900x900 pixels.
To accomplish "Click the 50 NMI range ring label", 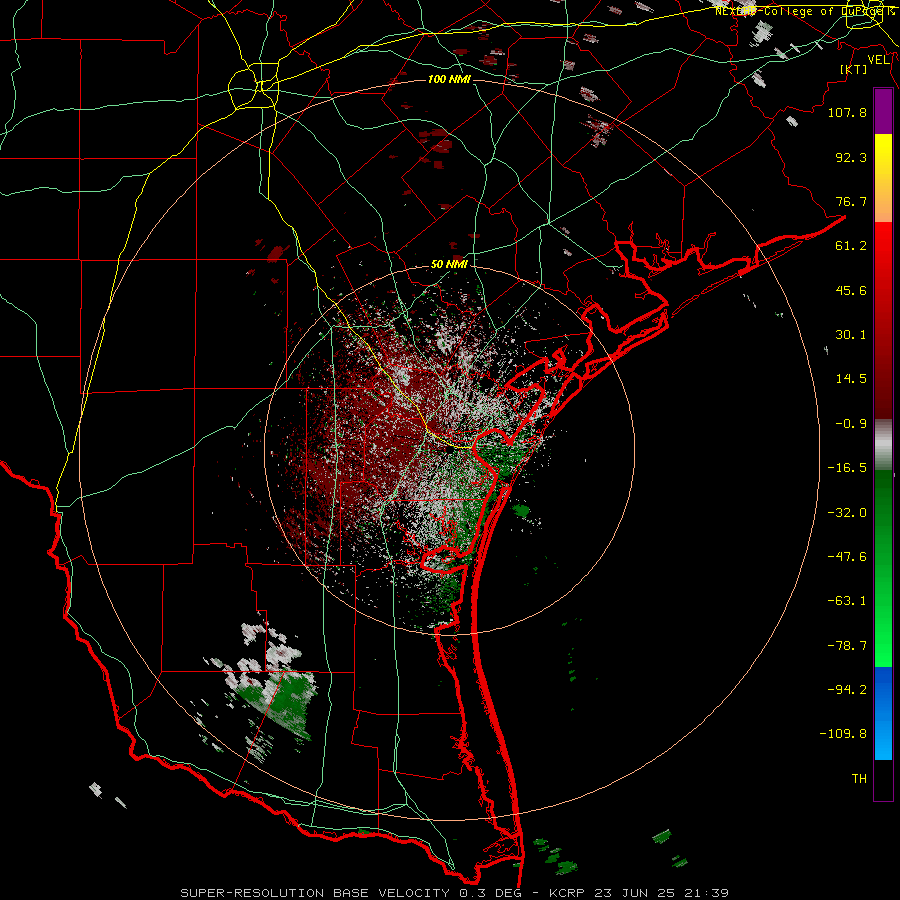I will [x=449, y=264].
